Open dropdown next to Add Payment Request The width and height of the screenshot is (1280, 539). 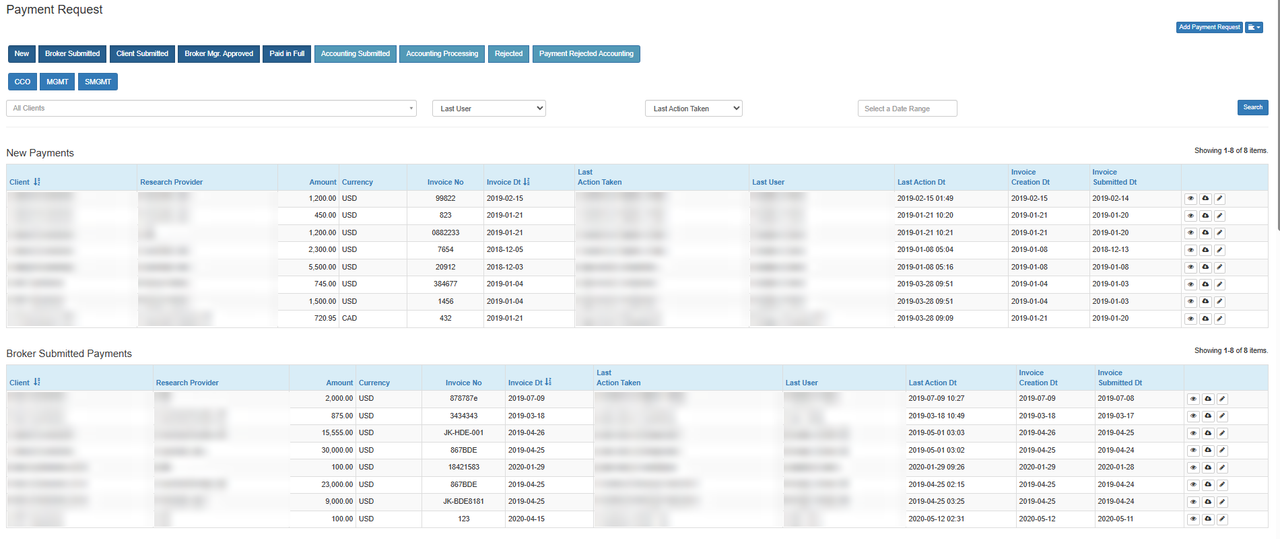pyautogui.click(x=1254, y=27)
